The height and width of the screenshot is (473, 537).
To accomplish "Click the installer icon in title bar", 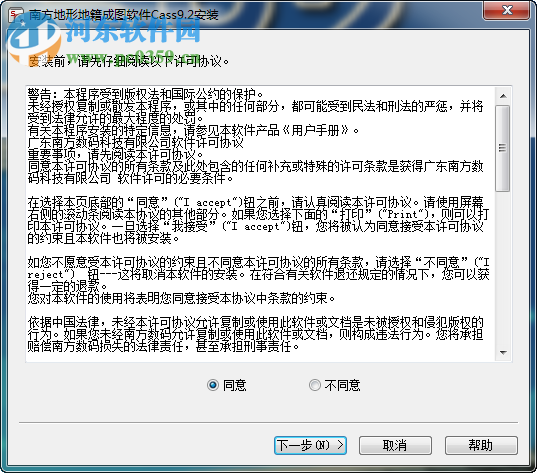I will click(16, 15).
